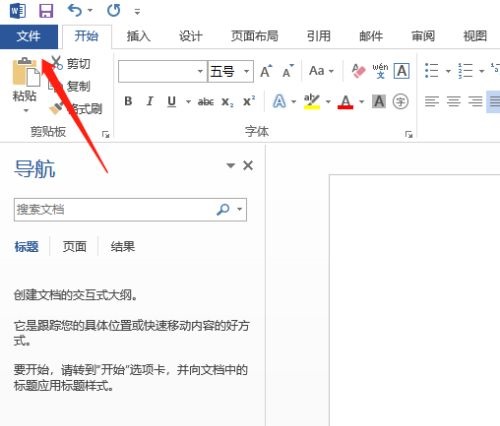Apply the red font color

(x=345, y=101)
